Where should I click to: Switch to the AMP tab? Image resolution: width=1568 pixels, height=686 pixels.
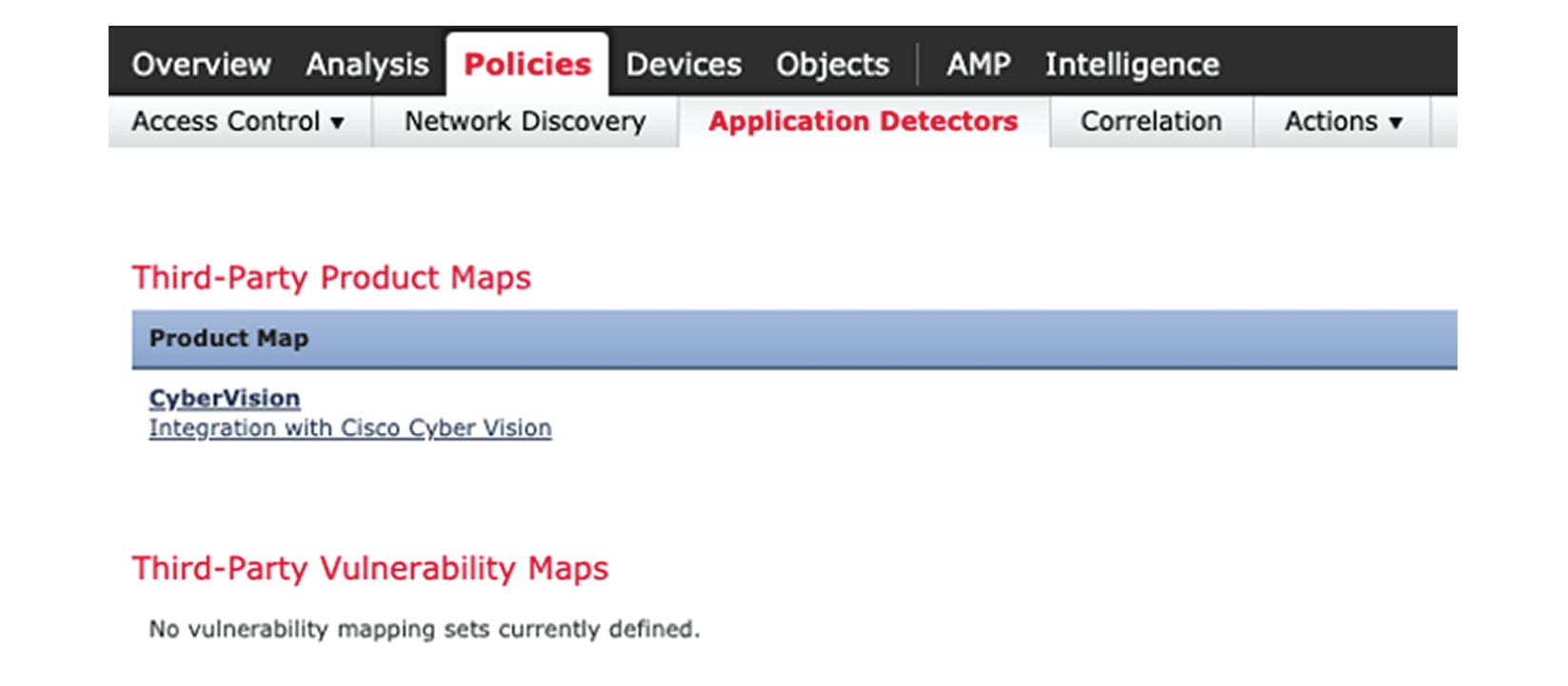coord(978,64)
